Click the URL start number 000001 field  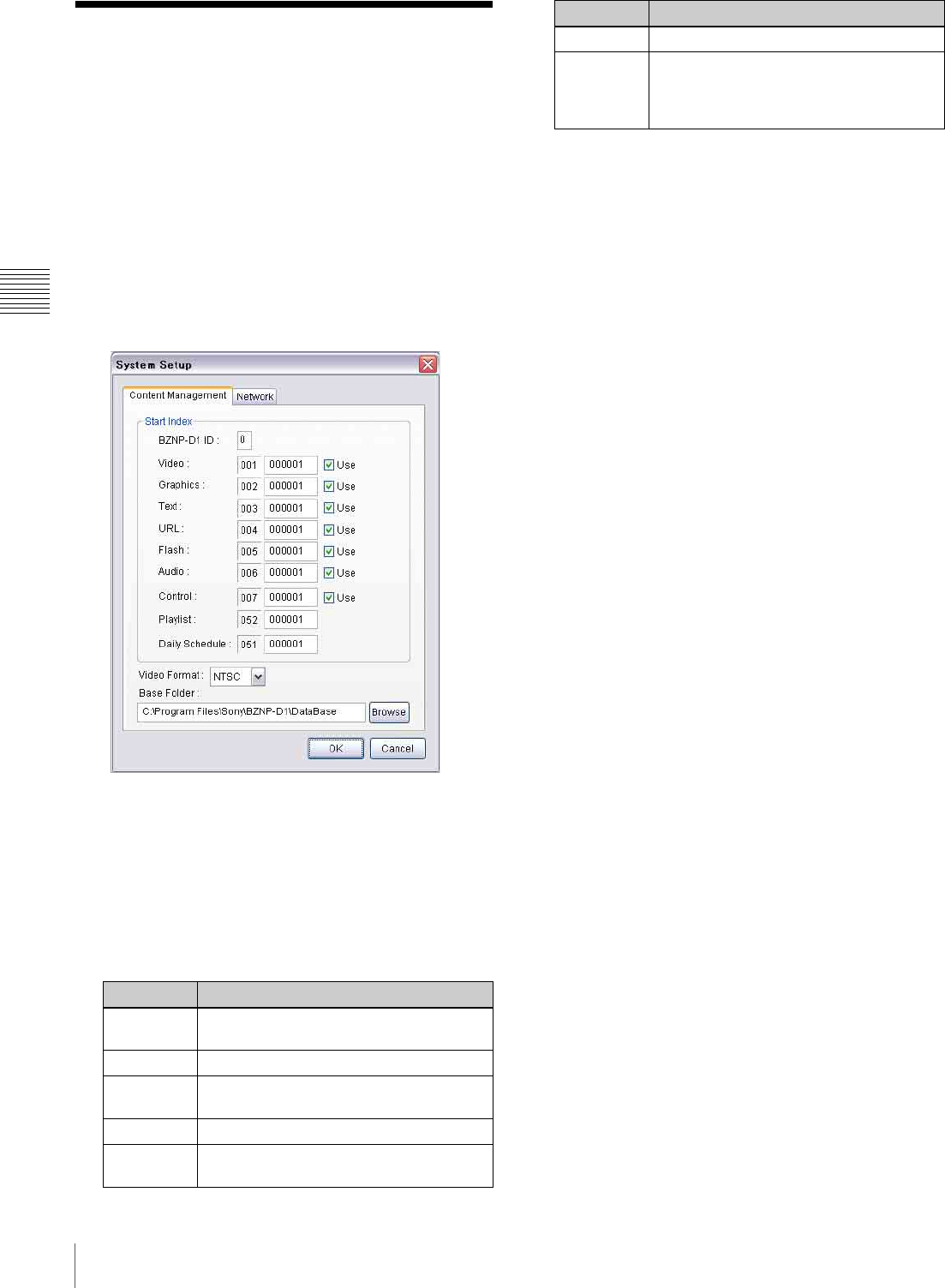pyautogui.click(x=290, y=530)
